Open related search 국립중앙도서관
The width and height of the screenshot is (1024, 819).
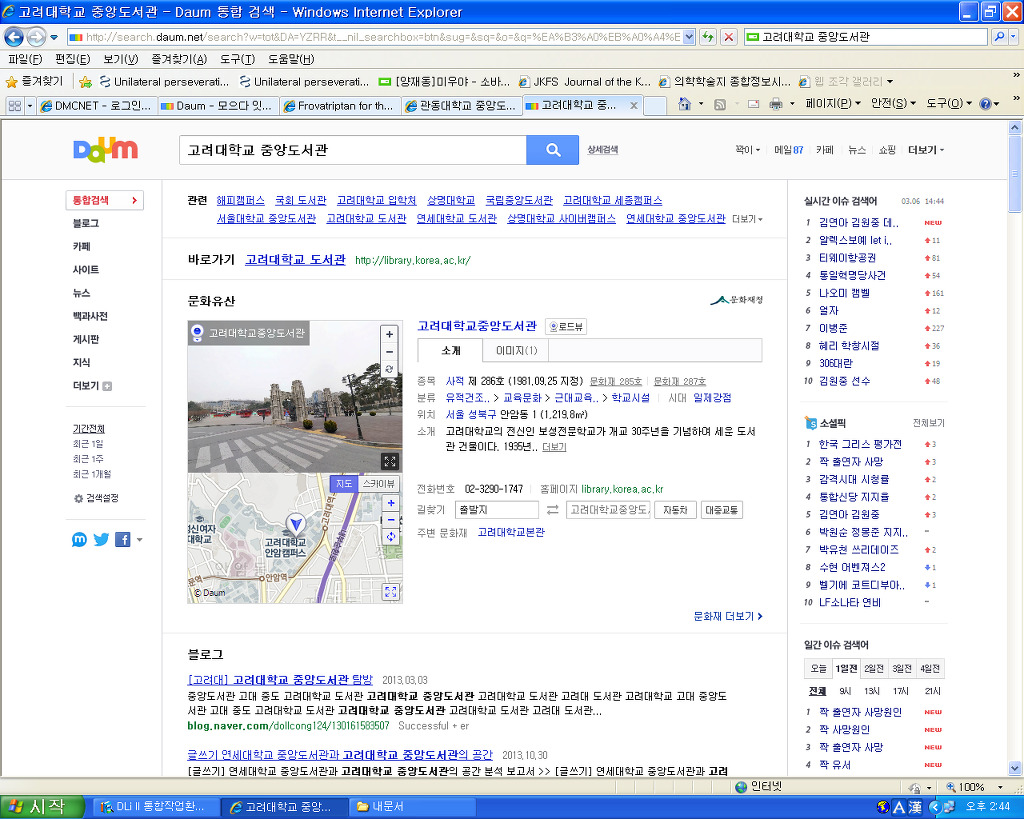coord(519,201)
